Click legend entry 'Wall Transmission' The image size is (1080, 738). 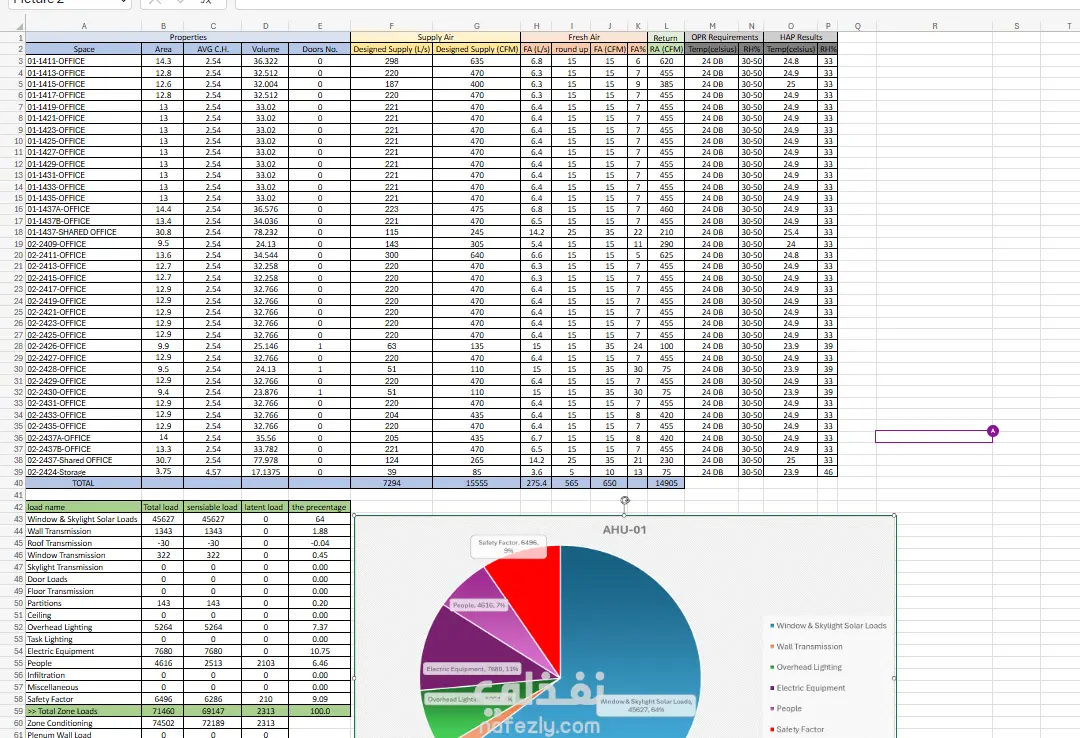[809, 646]
